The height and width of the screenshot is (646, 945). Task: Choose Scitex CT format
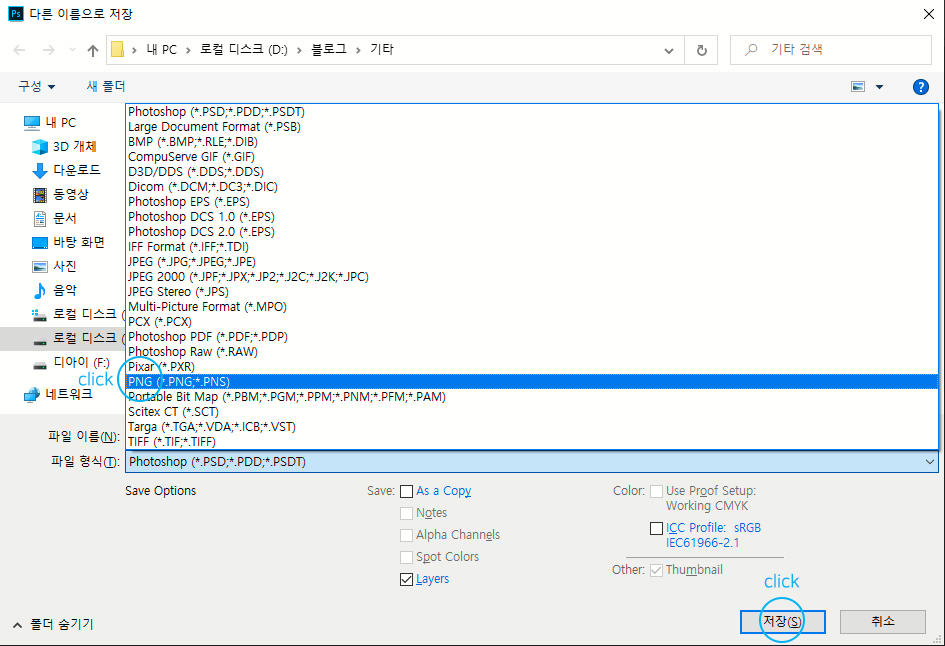click(532, 412)
